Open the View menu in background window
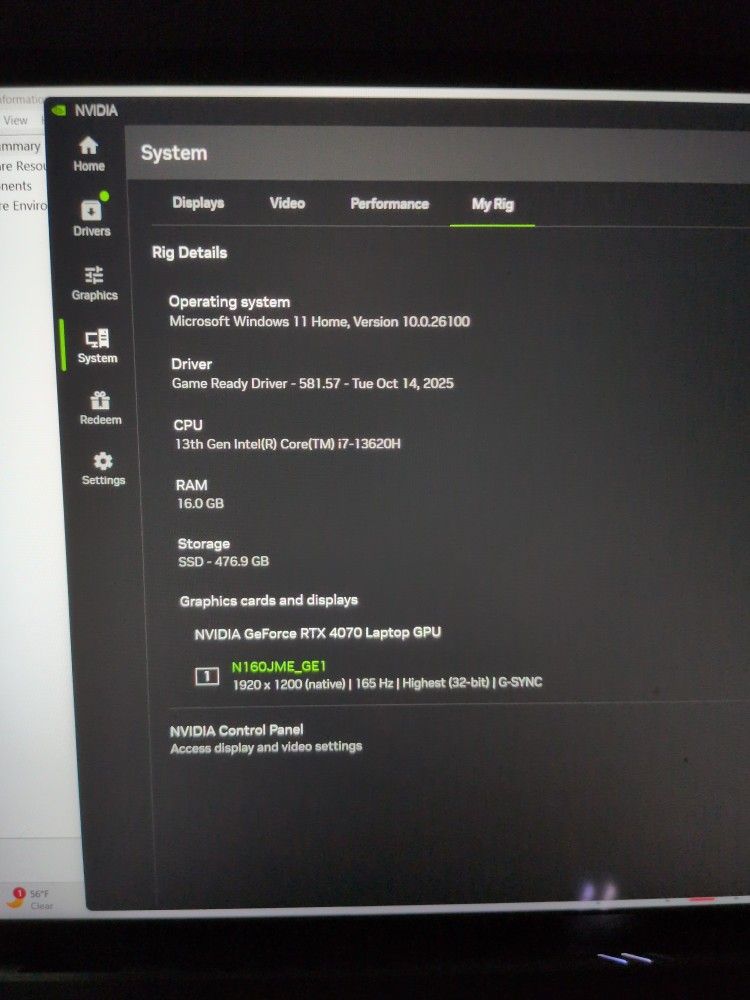 point(15,120)
